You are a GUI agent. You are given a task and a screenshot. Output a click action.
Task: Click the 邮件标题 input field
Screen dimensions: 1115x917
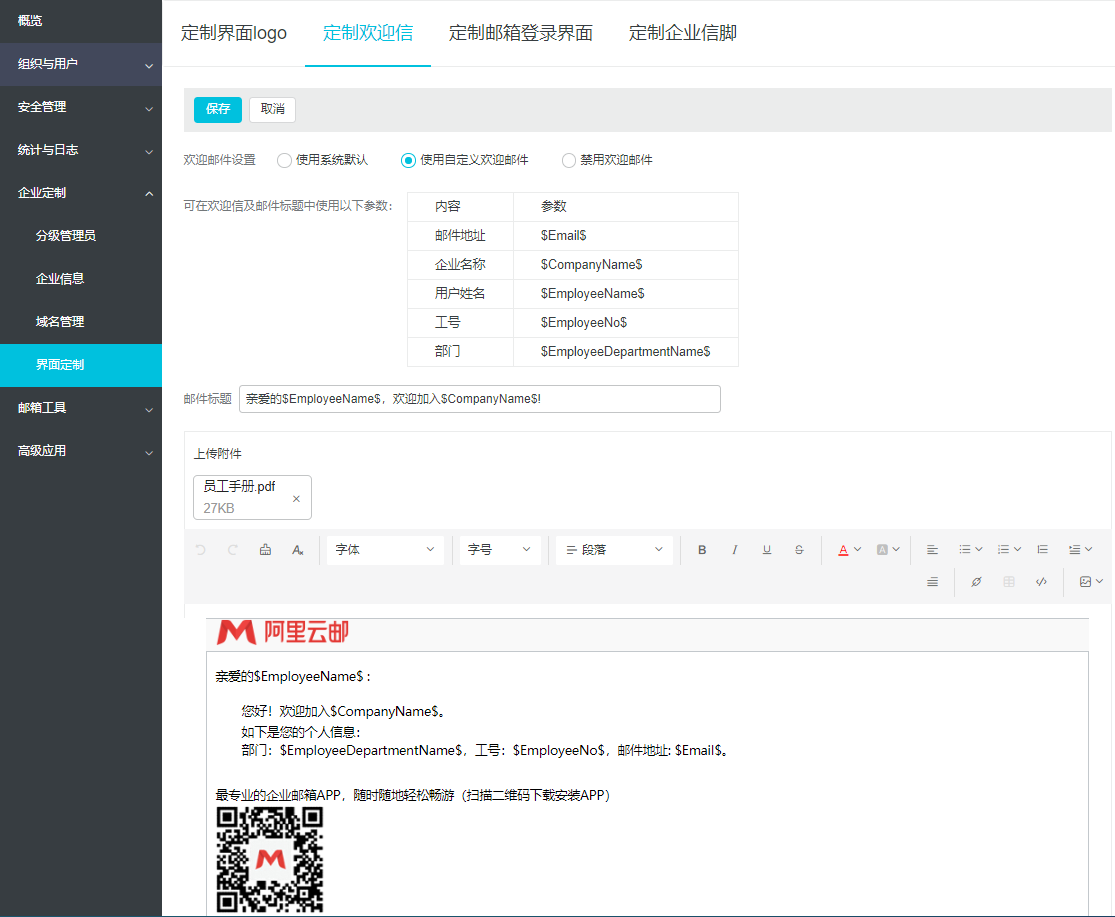(x=479, y=399)
